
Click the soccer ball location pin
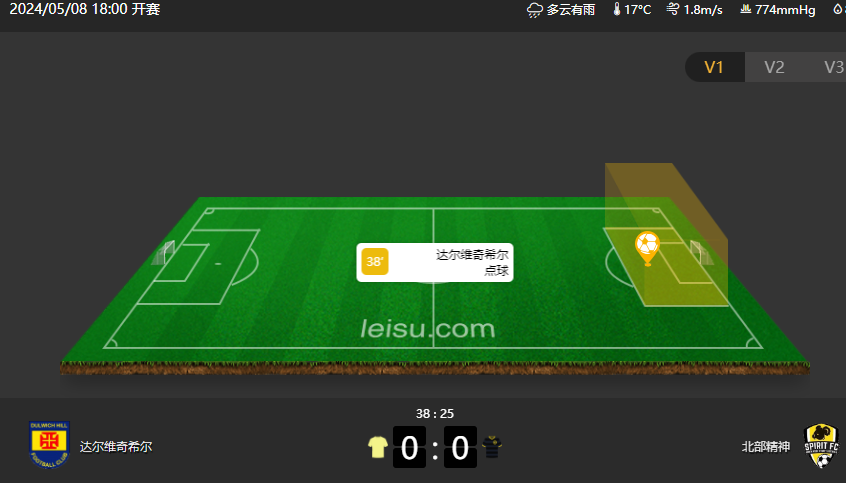[x=647, y=248]
